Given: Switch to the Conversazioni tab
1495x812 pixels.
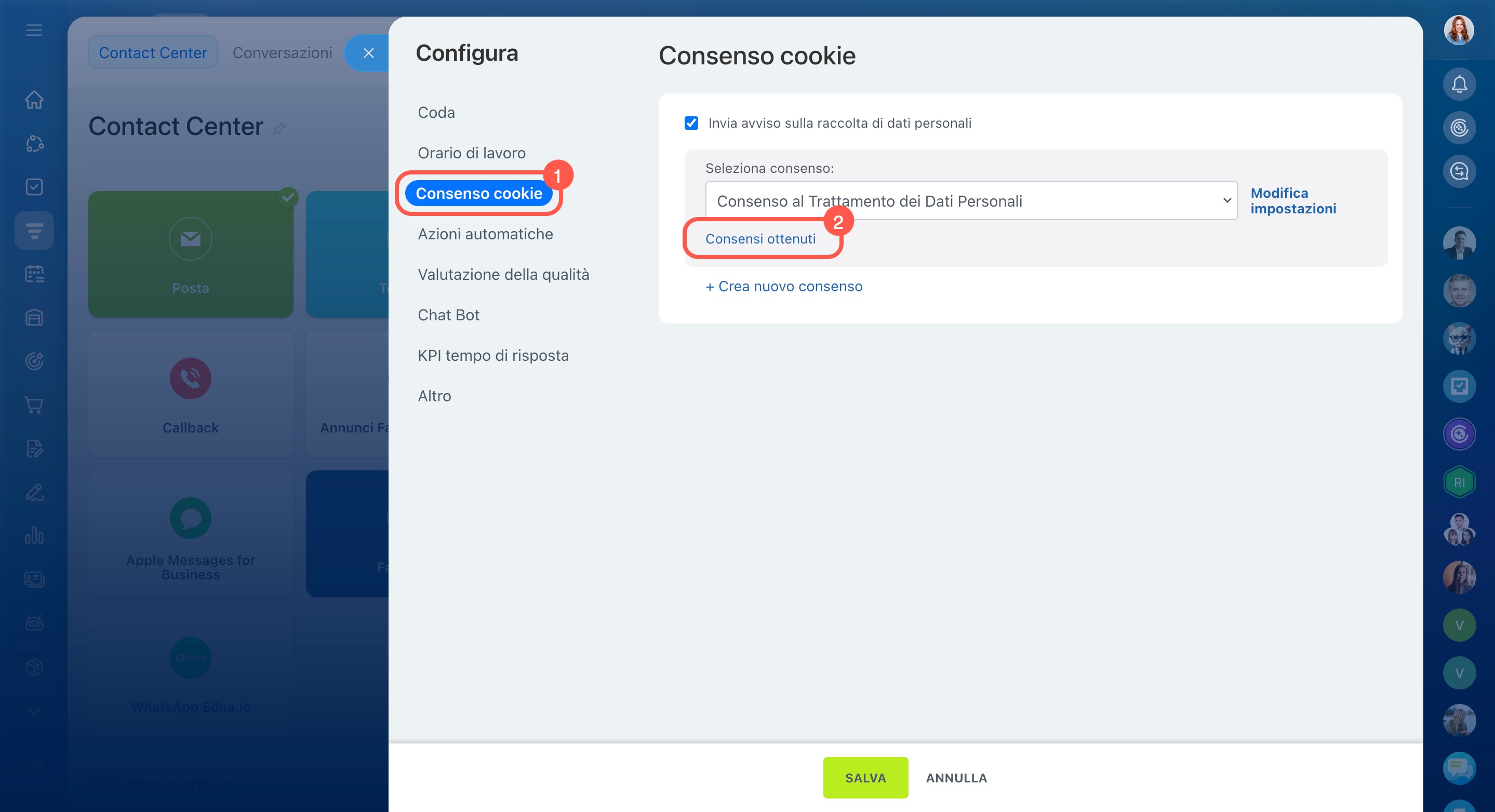Looking at the screenshot, I should coord(282,52).
